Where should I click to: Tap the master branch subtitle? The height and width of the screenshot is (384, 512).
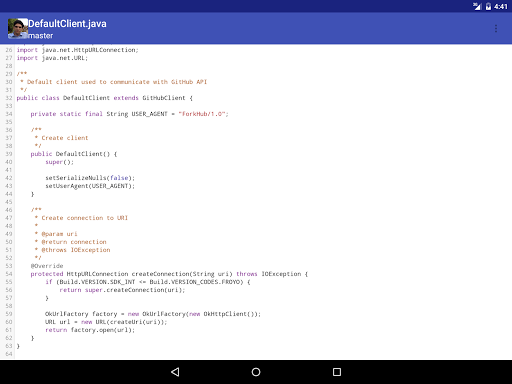(x=41, y=36)
